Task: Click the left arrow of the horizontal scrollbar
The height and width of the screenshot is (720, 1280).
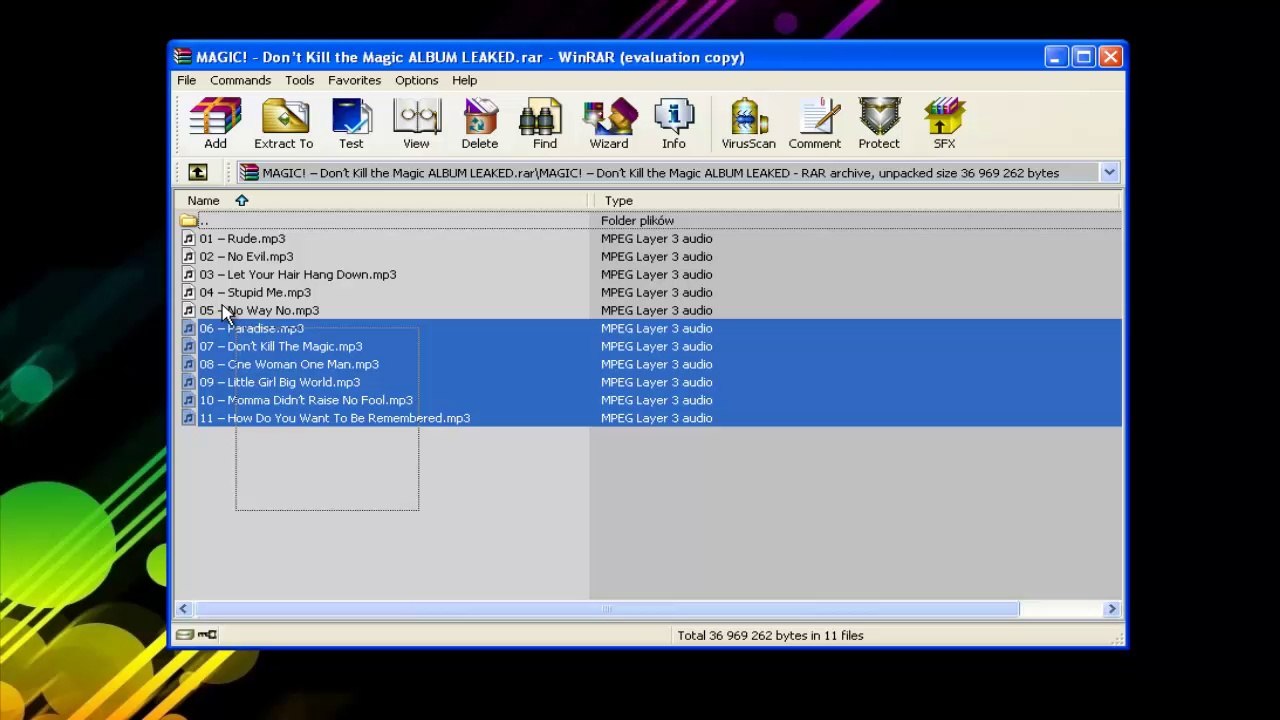Action: tap(183, 609)
